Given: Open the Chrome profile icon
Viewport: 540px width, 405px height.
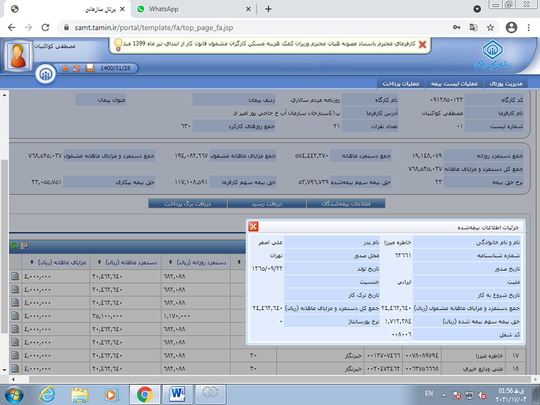Looking at the screenshot, I should [511, 28].
